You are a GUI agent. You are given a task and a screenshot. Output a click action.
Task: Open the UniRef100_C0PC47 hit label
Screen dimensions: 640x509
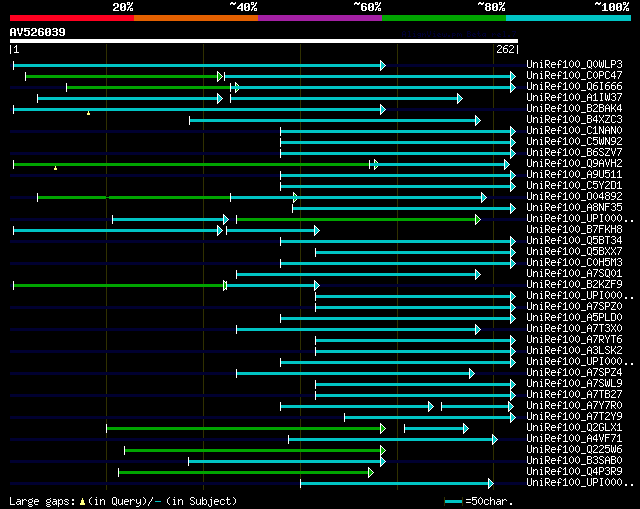click(x=574, y=76)
